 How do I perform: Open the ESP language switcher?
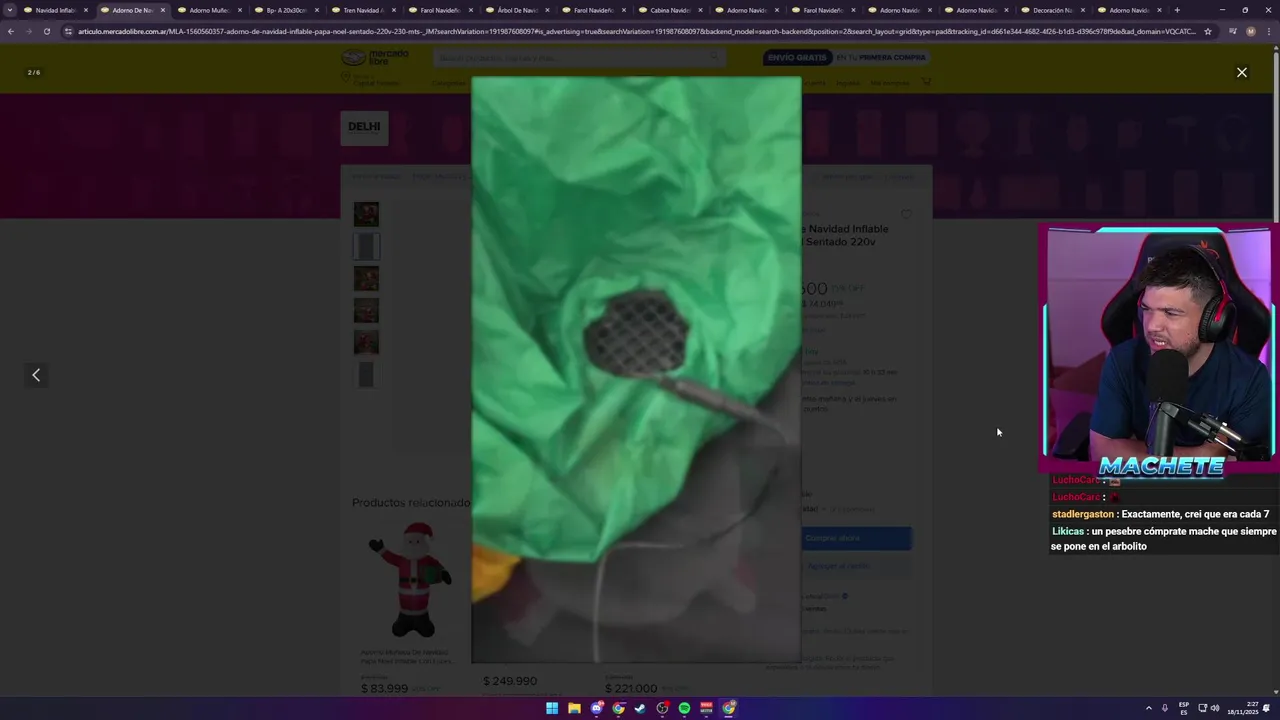(x=1184, y=708)
